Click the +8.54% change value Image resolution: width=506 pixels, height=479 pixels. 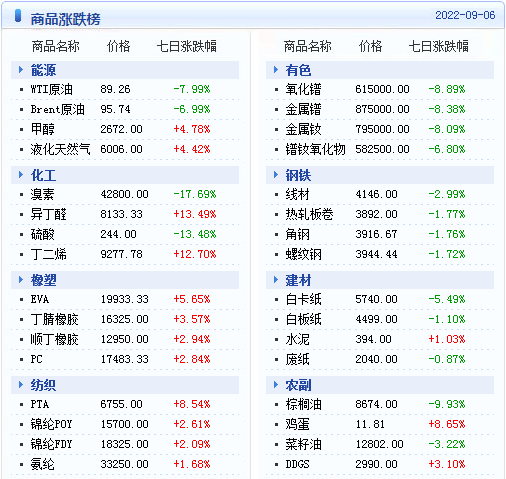tap(192, 404)
